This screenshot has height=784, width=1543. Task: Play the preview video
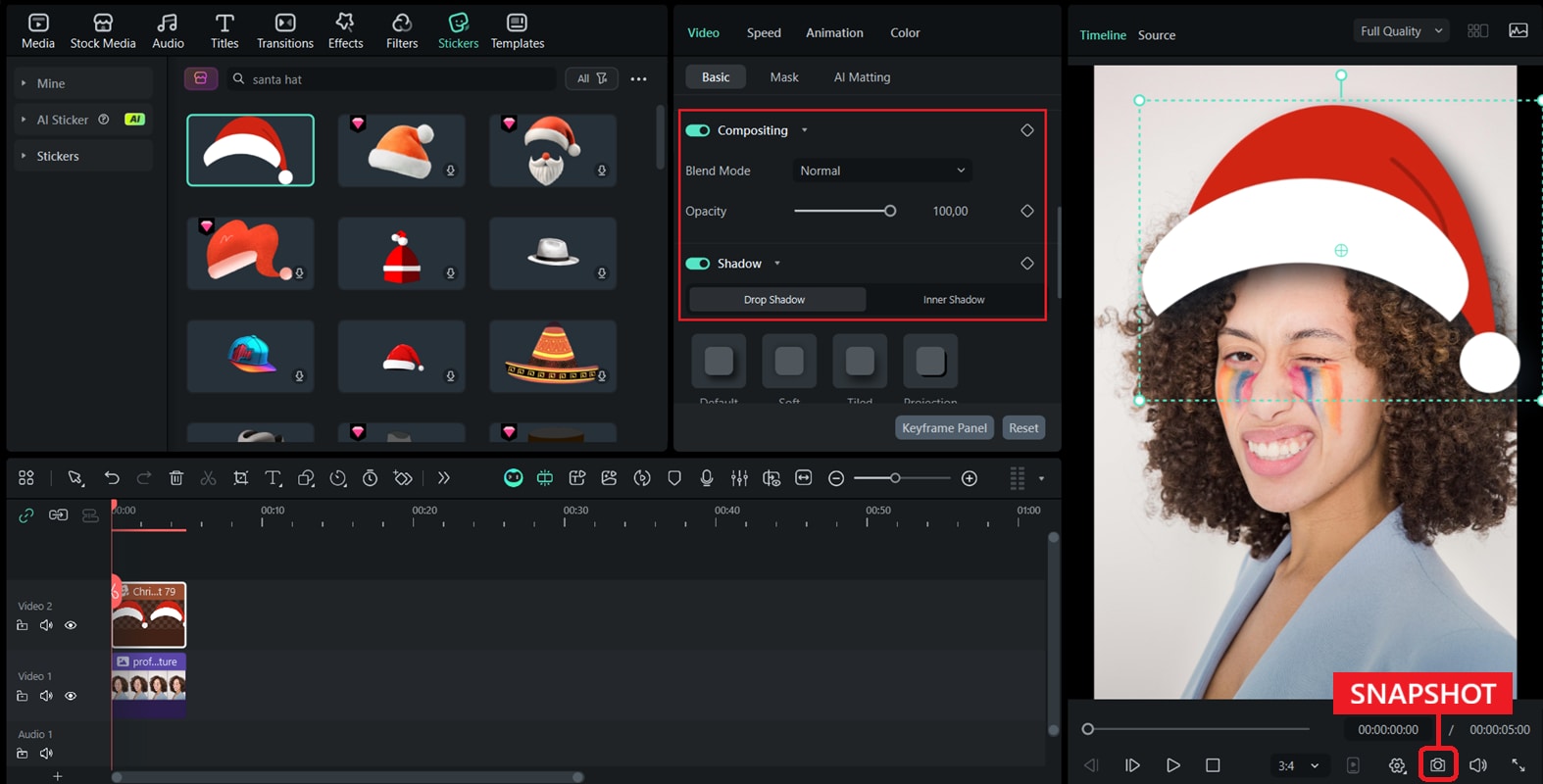click(x=1172, y=765)
